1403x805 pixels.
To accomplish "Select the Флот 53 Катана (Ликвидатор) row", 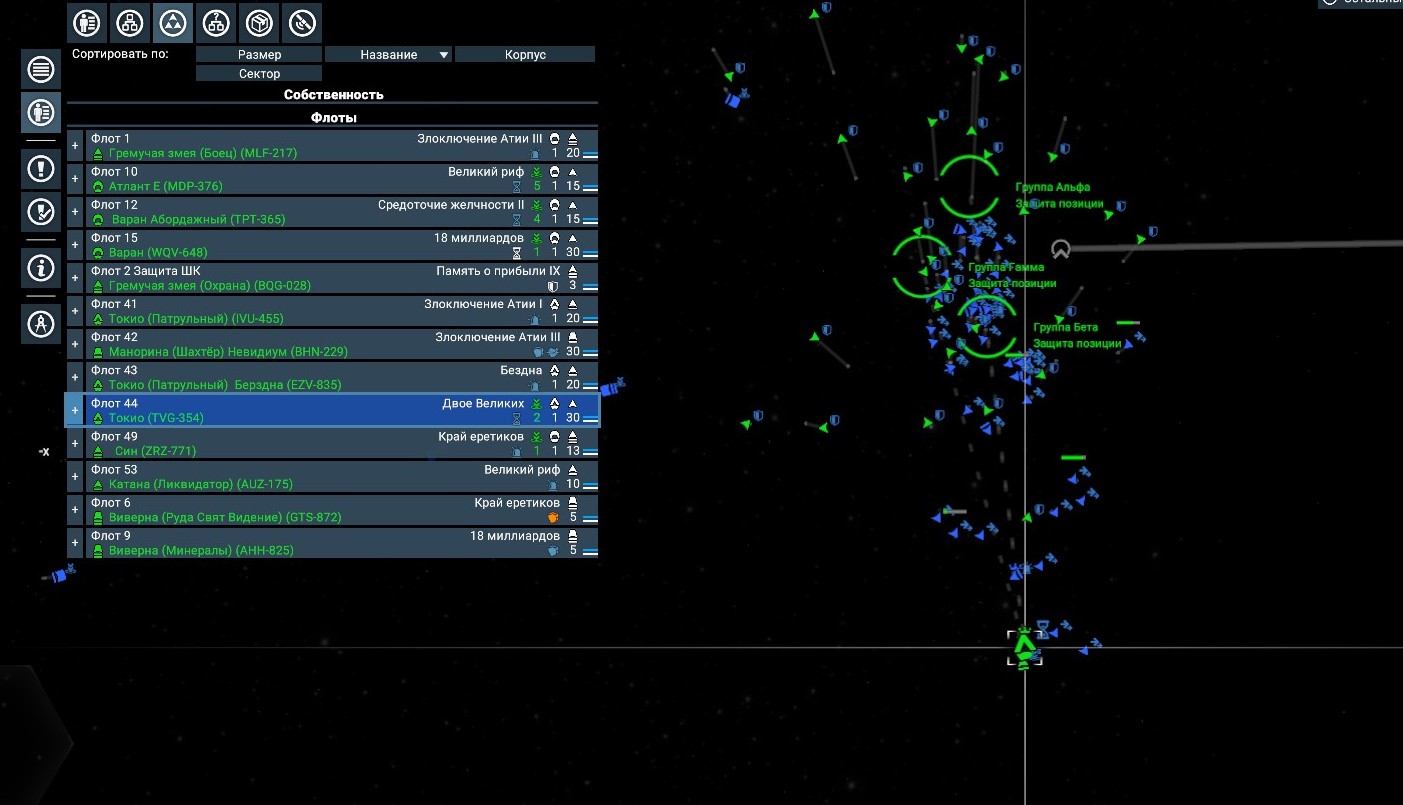I will [342, 476].
